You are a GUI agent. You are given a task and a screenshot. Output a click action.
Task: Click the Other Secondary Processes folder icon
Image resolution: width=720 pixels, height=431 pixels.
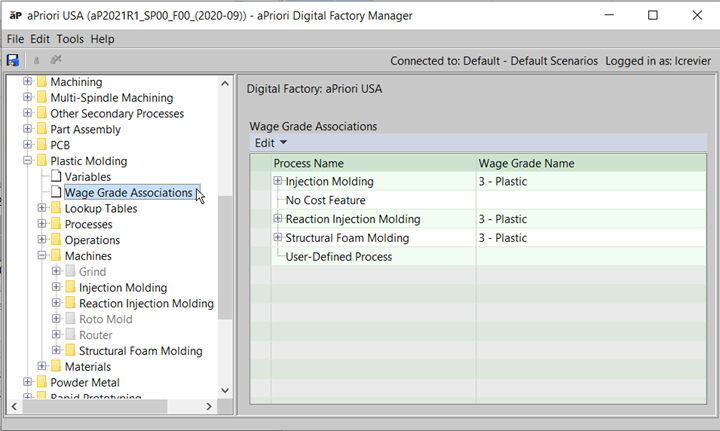42,113
